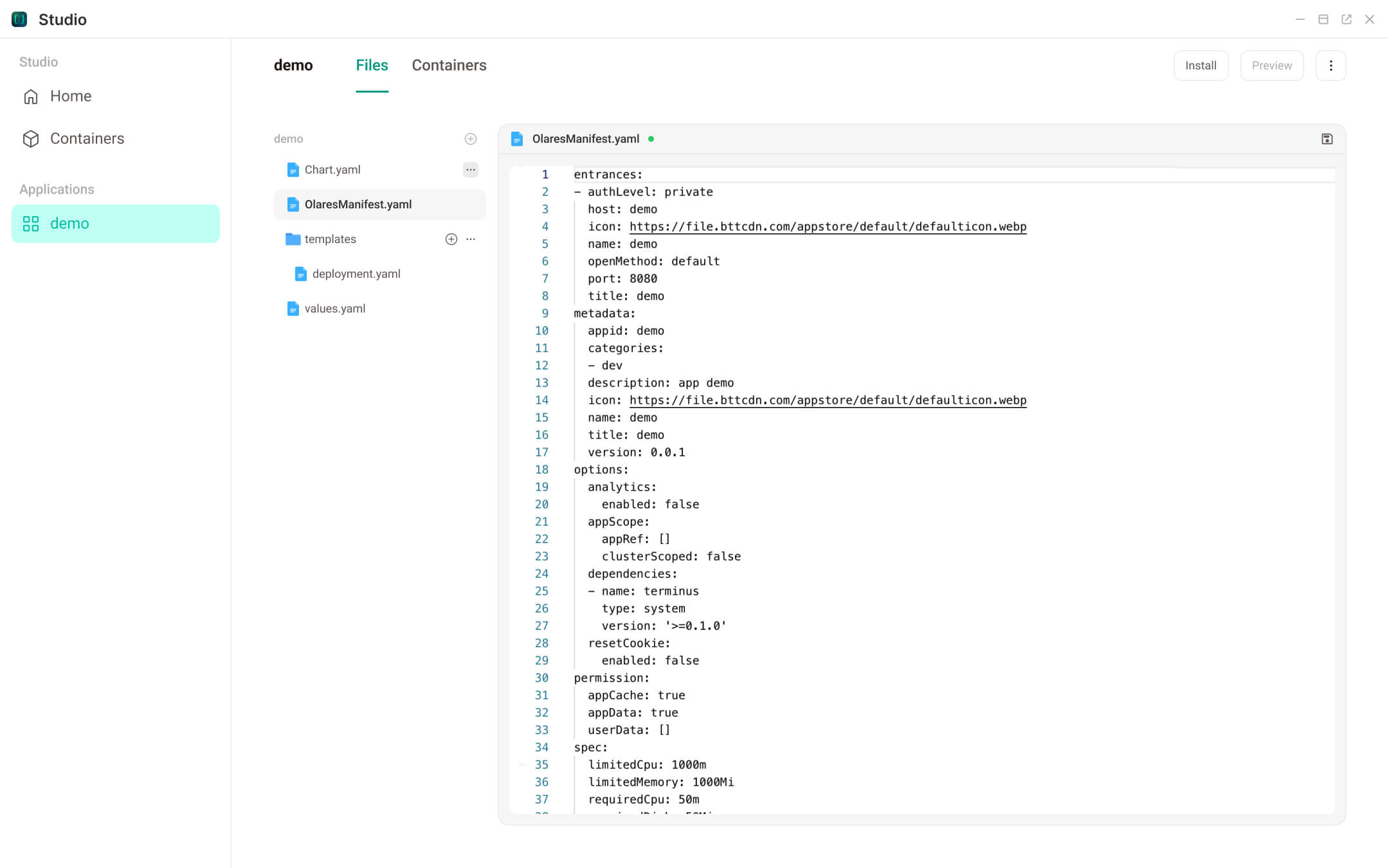Select the demo application under Applications
1389x868 pixels.
click(69, 223)
